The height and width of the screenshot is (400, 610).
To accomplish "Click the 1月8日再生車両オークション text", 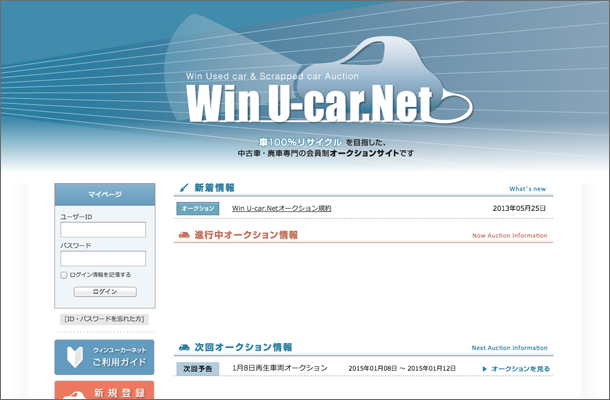I will point(280,368).
